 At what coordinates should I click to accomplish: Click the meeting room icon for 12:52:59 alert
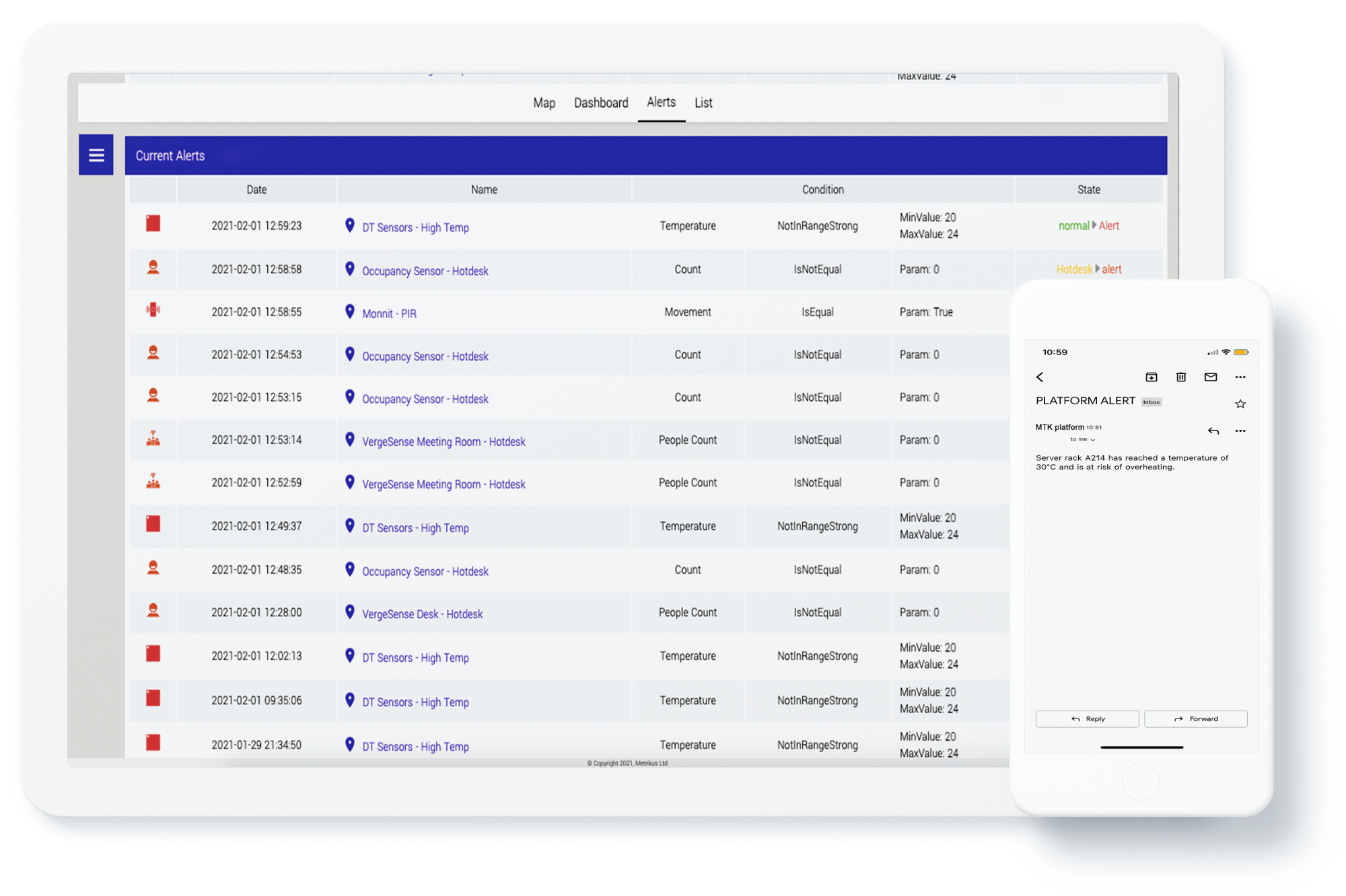[153, 481]
